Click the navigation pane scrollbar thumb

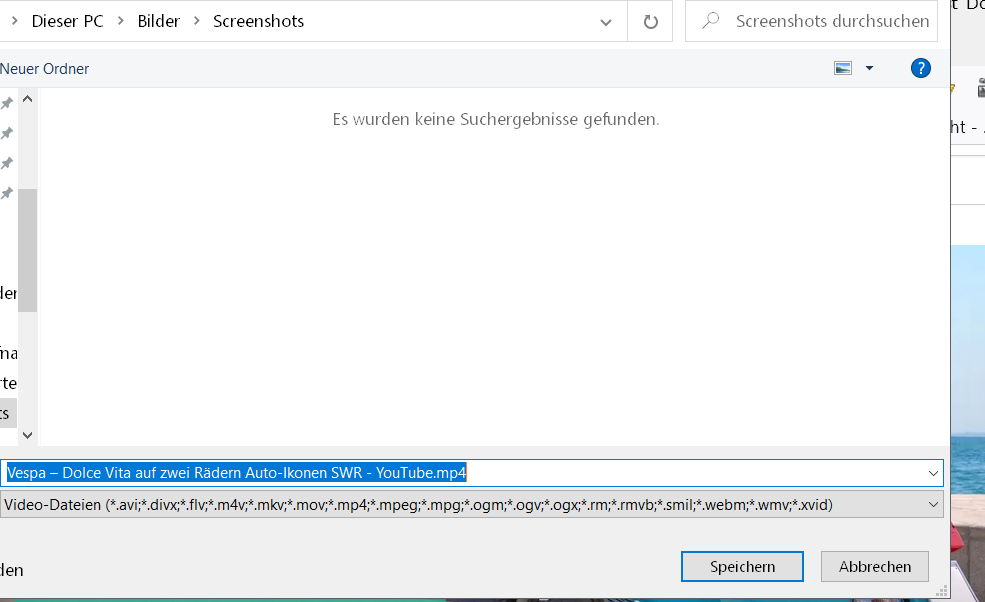click(27, 250)
